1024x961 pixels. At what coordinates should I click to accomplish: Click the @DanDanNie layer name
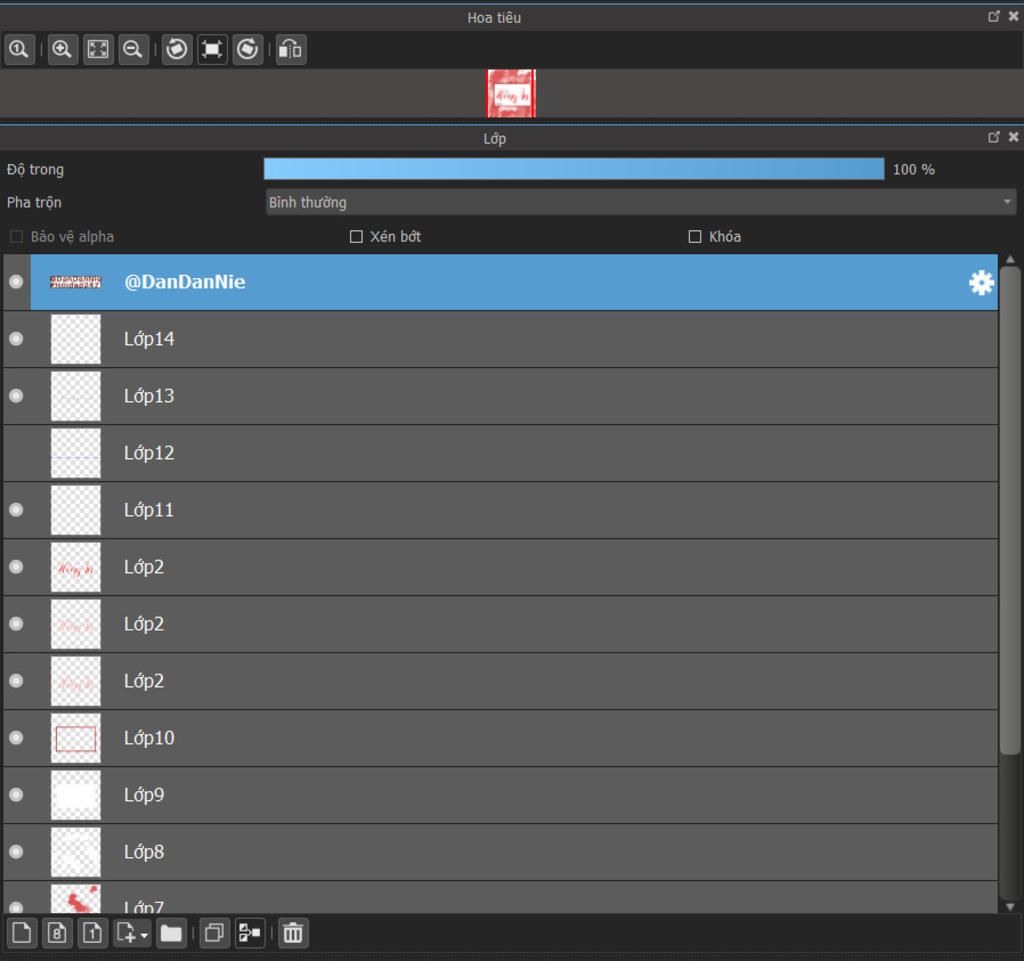[185, 282]
